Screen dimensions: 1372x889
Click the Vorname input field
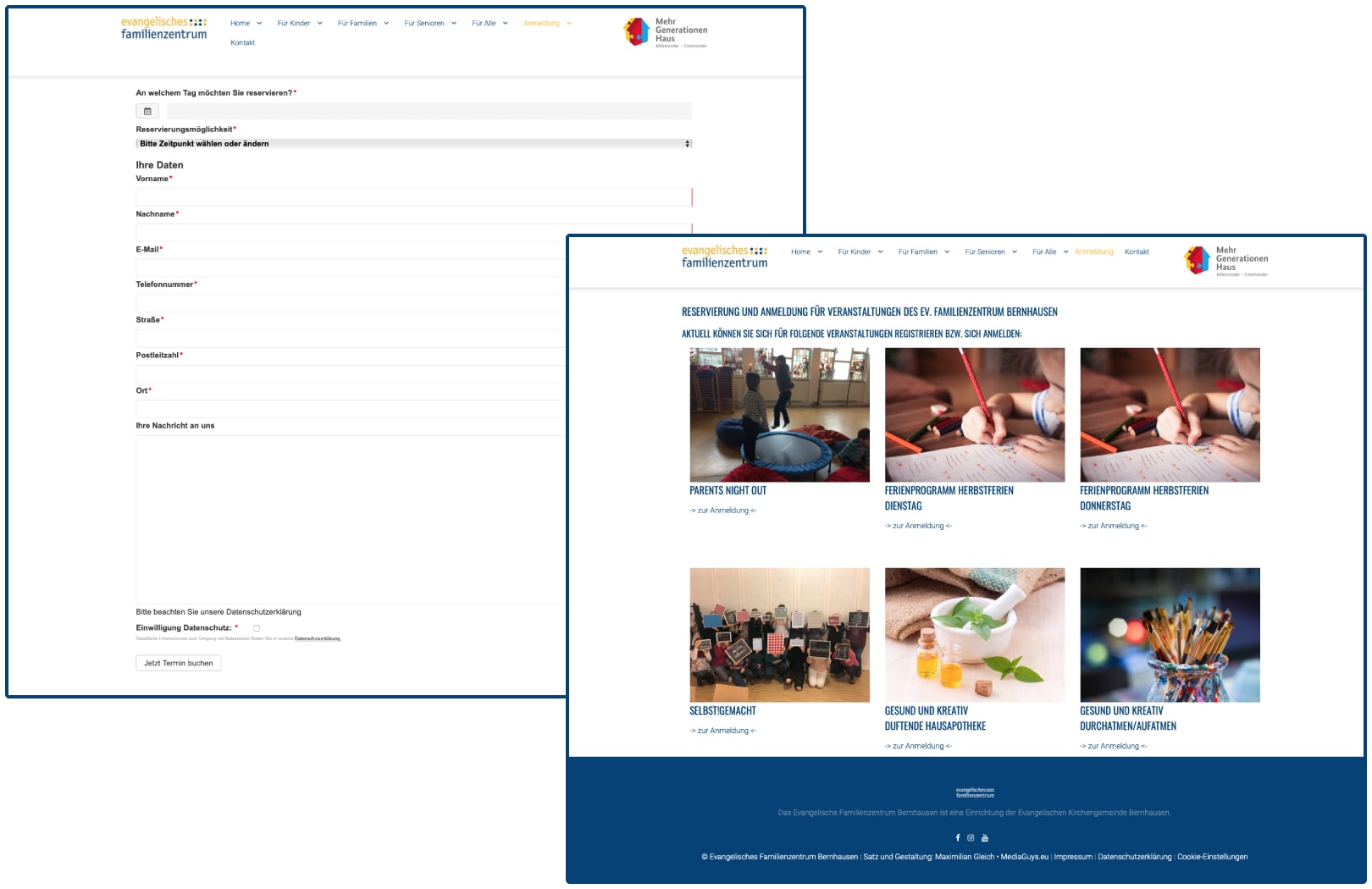[x=413, y=197]
